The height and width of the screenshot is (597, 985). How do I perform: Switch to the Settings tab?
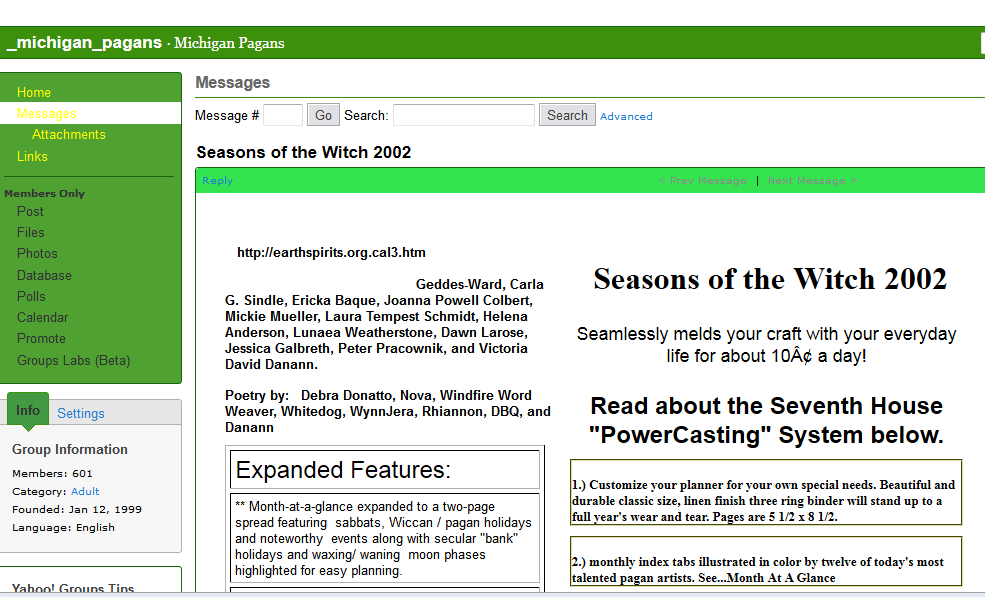point(80,413)
